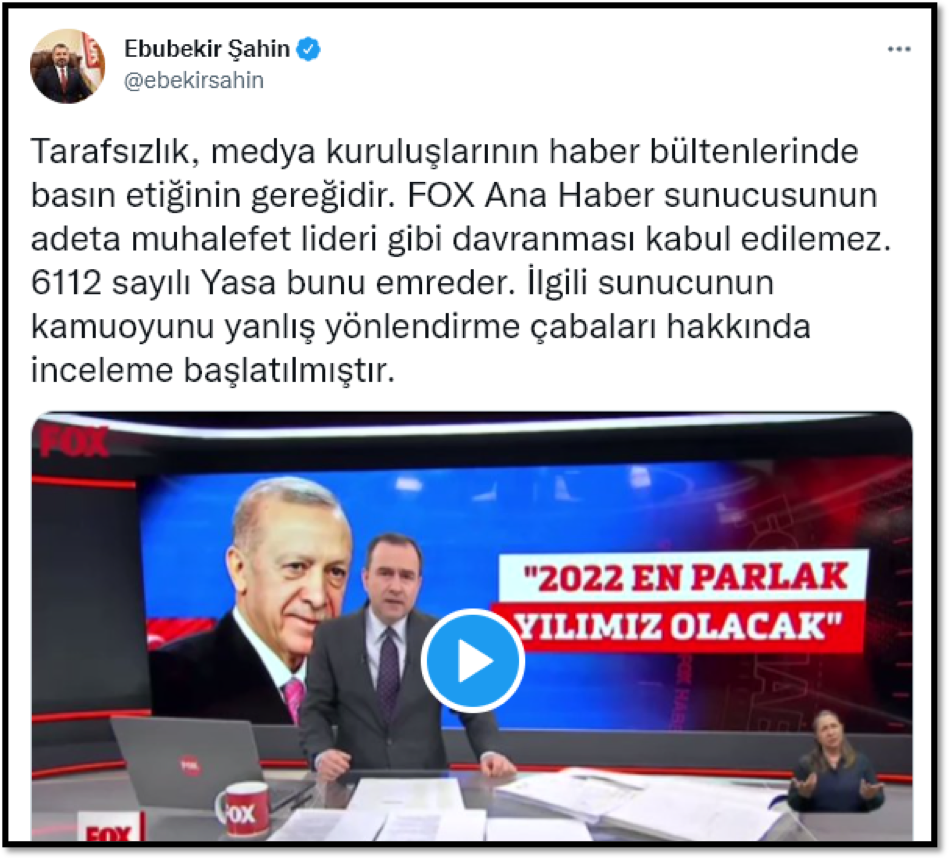949x858 pixels.
Task: Click "inceleme başlatılmıştır." in the tweet's last line
Action: pyautogui.click(x=212, y=370)
